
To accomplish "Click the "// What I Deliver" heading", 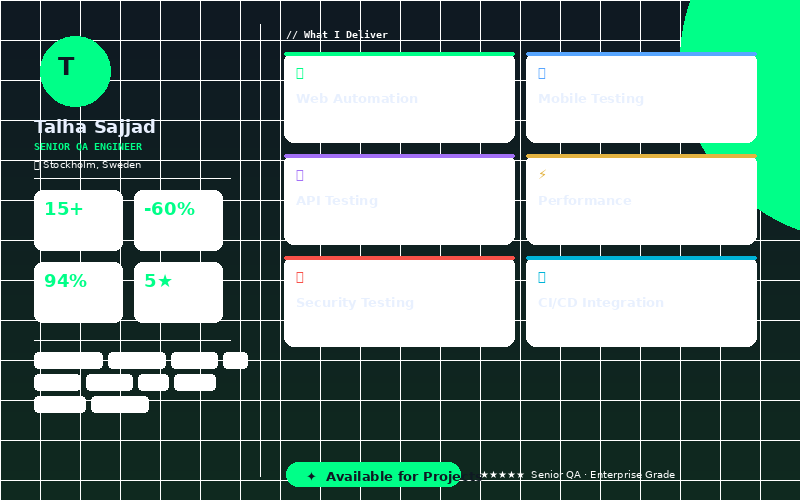I will coord(337,35).
